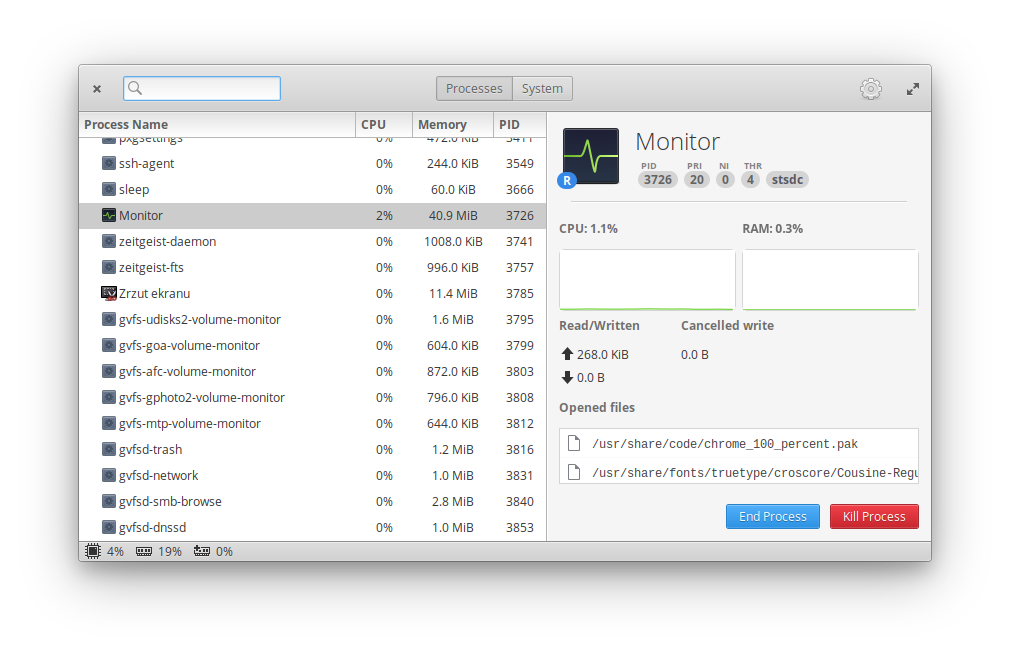Click the swap icon in status bar
Screen dimensions: 1010x654
pos(202,551)
